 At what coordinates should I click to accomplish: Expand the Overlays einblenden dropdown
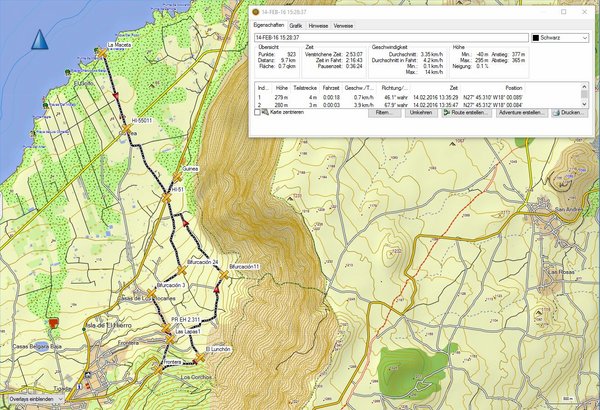tap(59, 399)
